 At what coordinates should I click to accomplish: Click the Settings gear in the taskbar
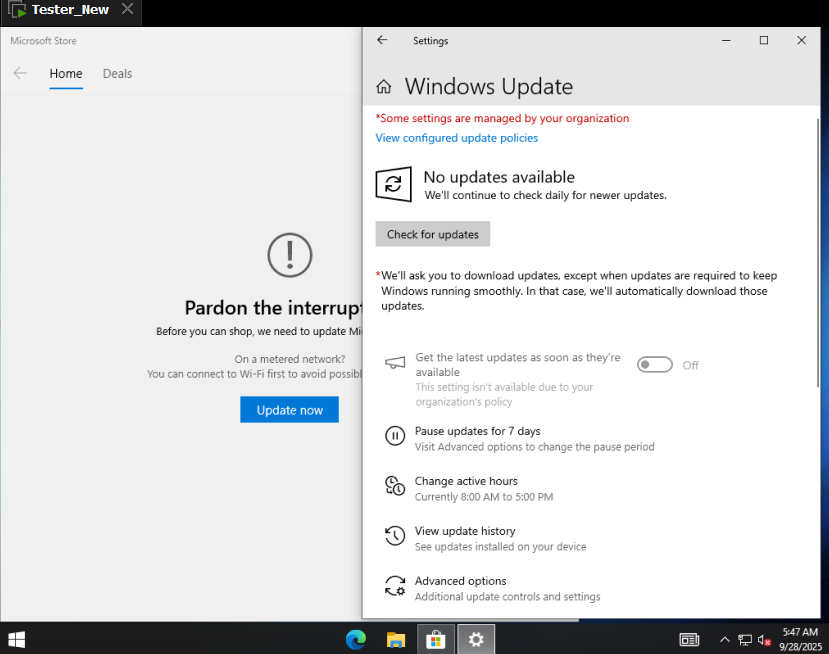point(476,640)
